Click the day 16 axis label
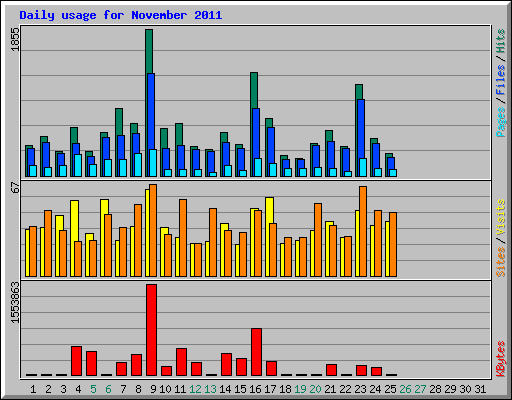 coord(255,389)
